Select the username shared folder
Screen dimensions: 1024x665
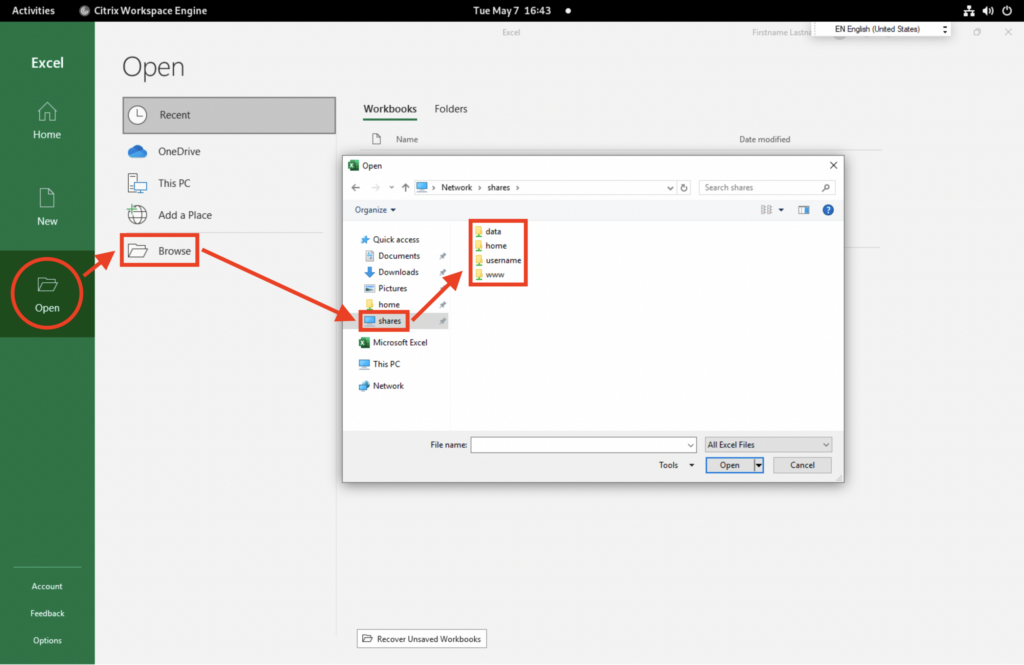pyautogui.click(x=498, y=260)
